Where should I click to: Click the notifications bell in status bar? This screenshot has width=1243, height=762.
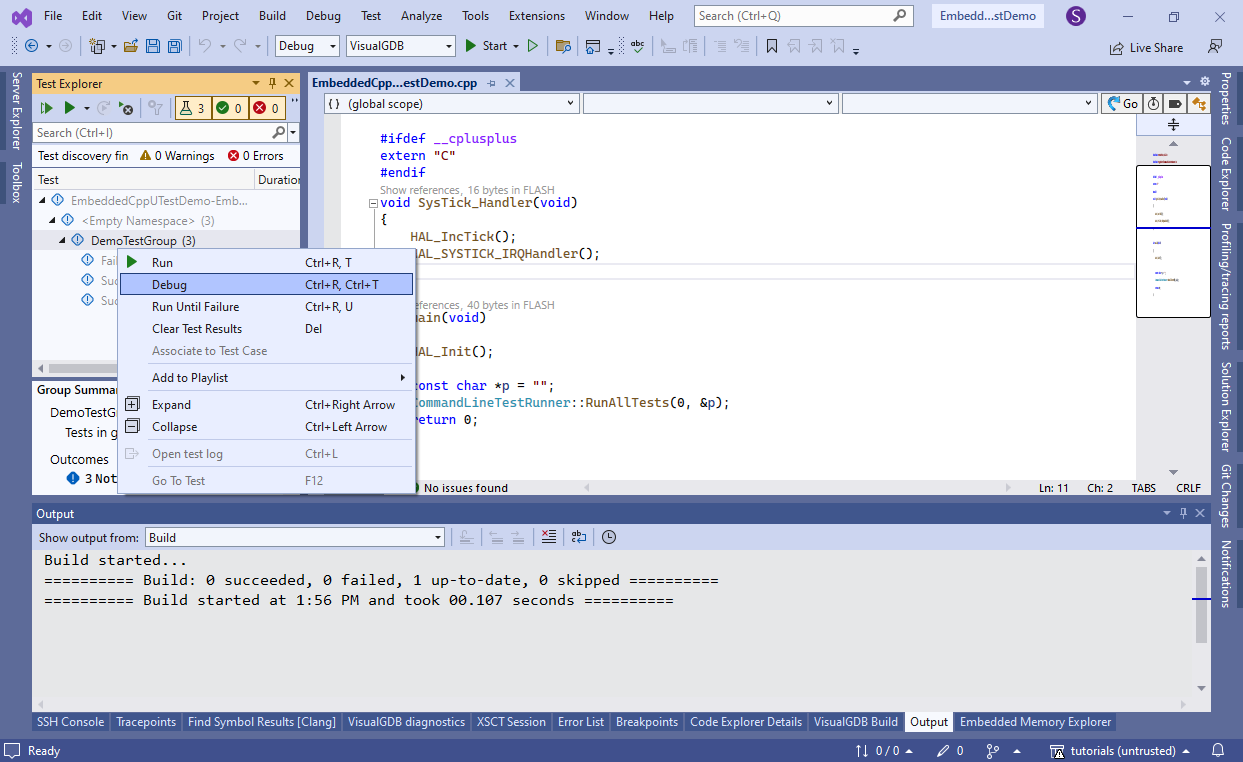[1218, 750]
